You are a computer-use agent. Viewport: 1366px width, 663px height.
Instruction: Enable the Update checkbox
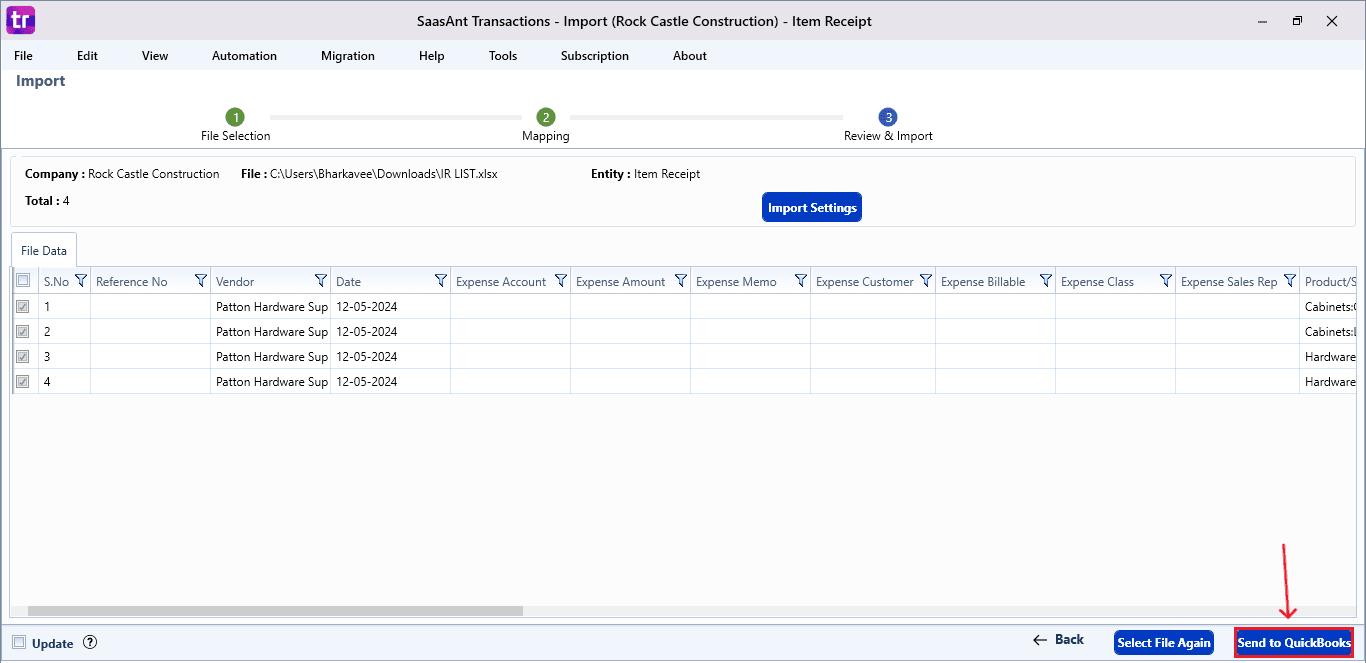19,643
